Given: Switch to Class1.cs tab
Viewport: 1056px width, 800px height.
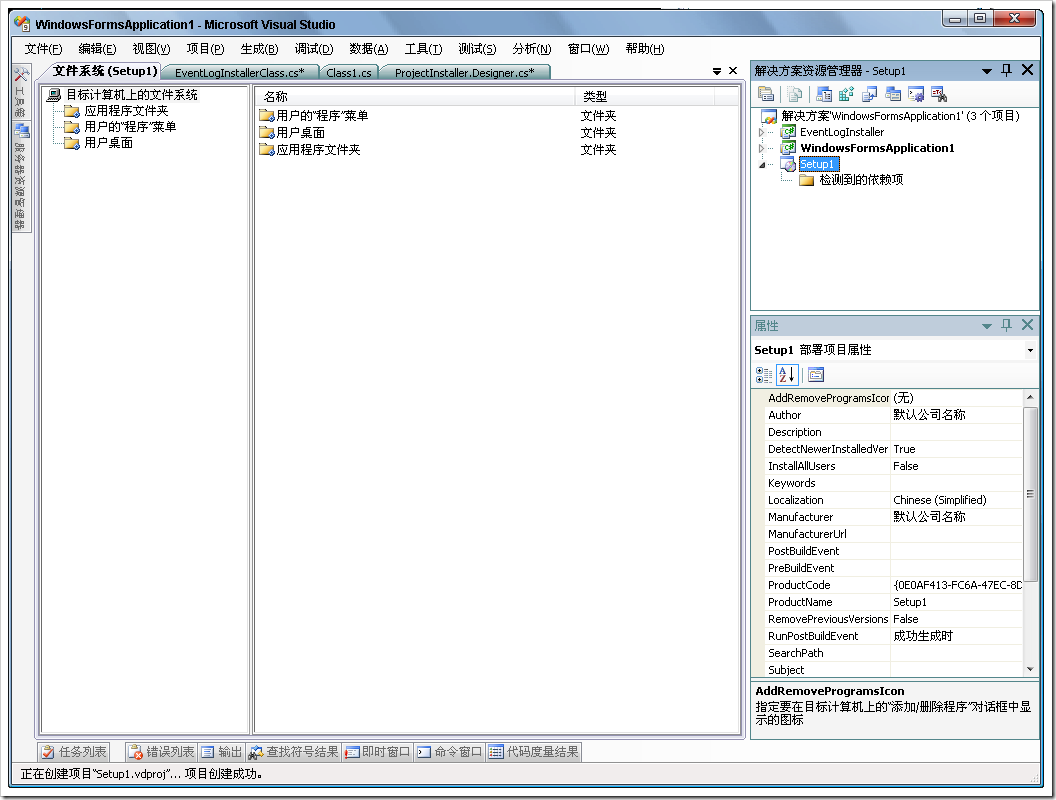Looking at the screenshot, I should click(x=349, y=72).
